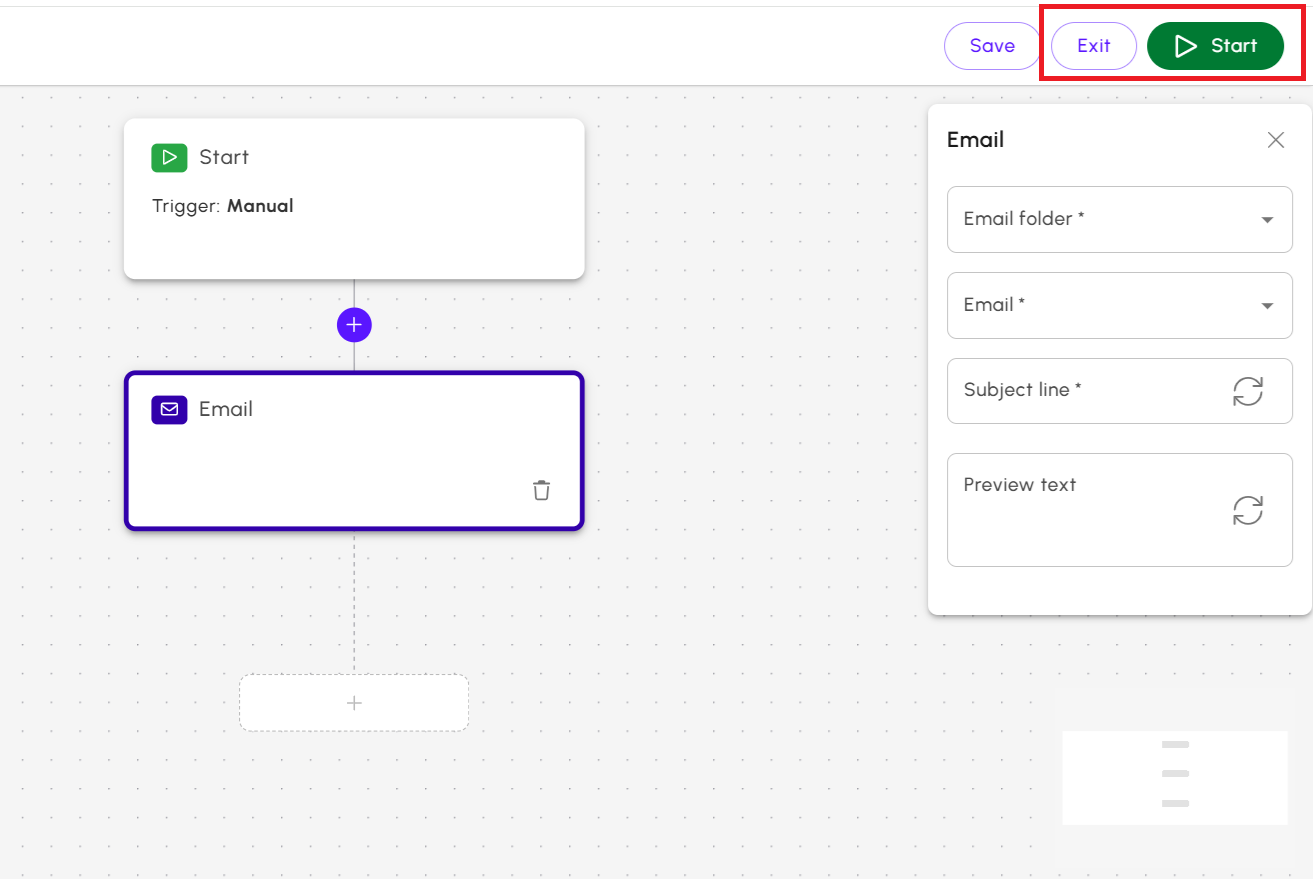Open the Email selection dropdown
The width and height of the screenshot is (1313, 879).
(x=1120, y=305)
